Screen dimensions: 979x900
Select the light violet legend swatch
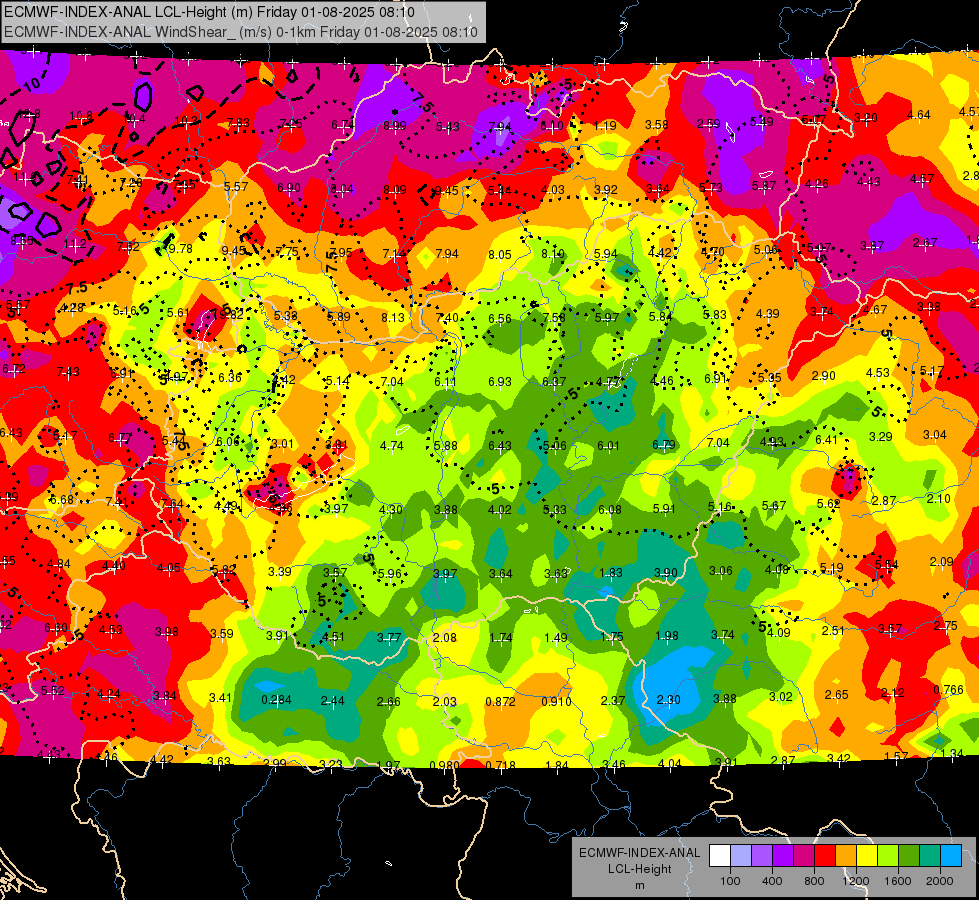click(762, 856)
